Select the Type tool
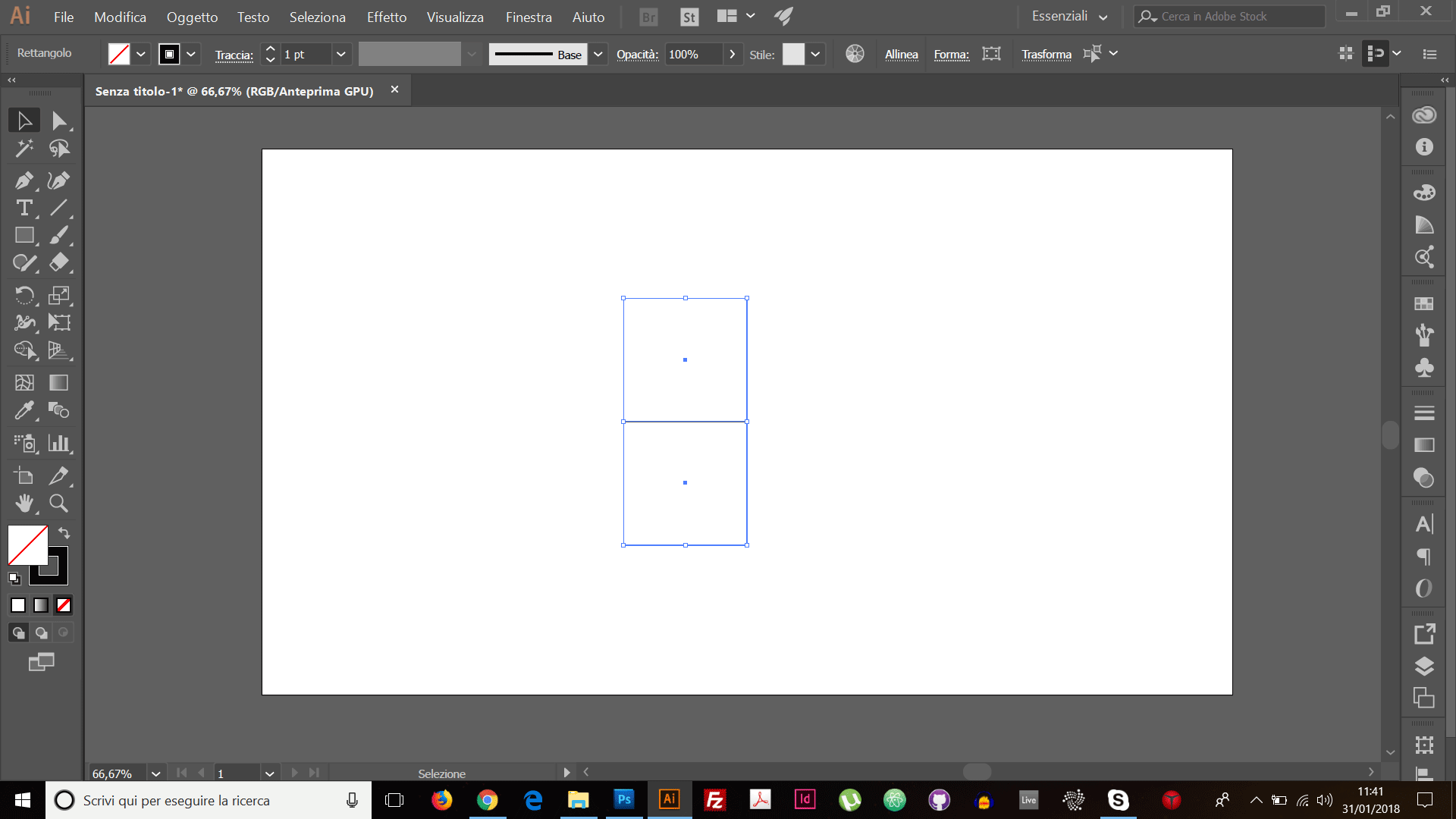The width and height of the screenshot is (1456, 819). click(x=25, y=207)
